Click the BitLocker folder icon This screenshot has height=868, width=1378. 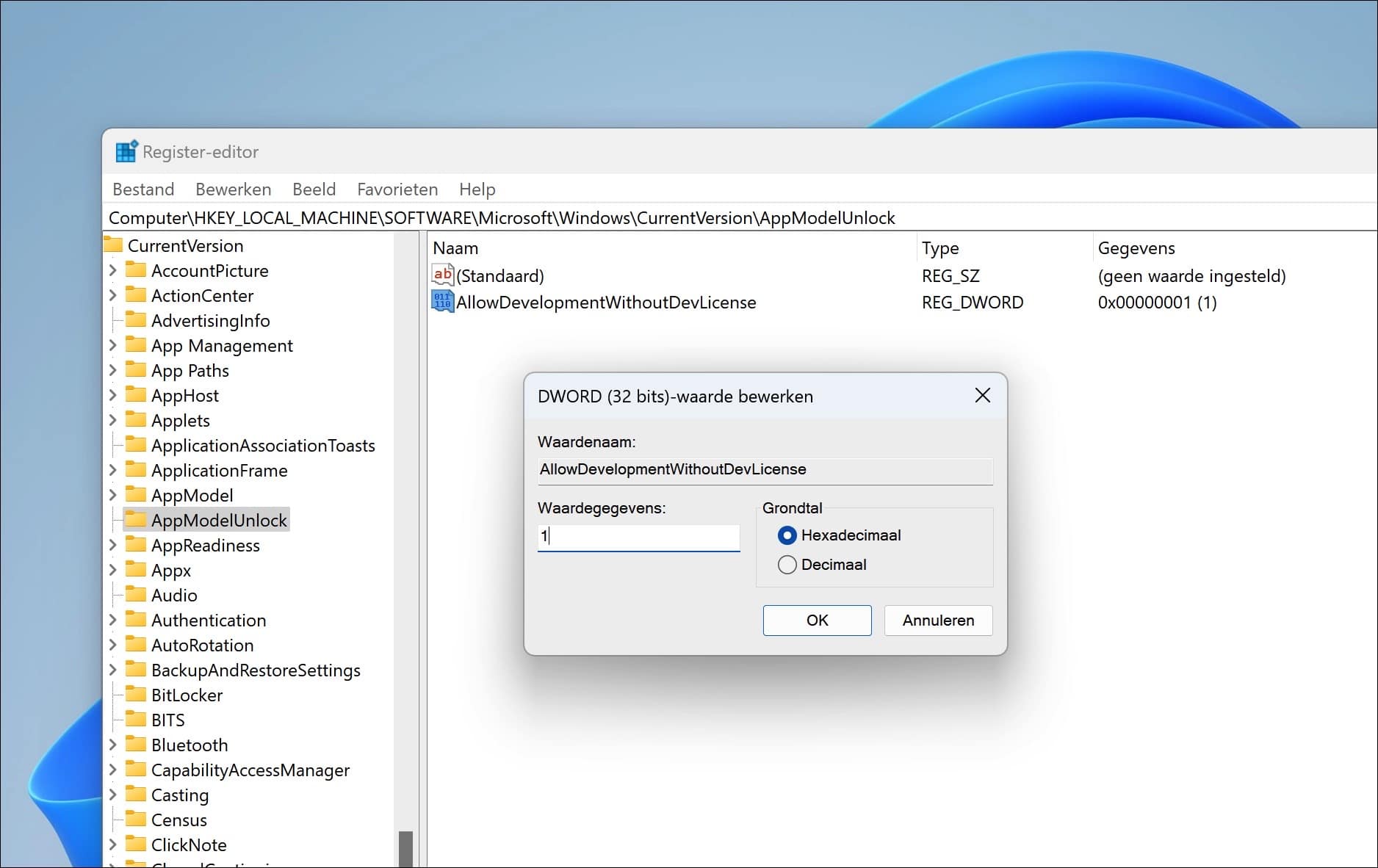137,695
